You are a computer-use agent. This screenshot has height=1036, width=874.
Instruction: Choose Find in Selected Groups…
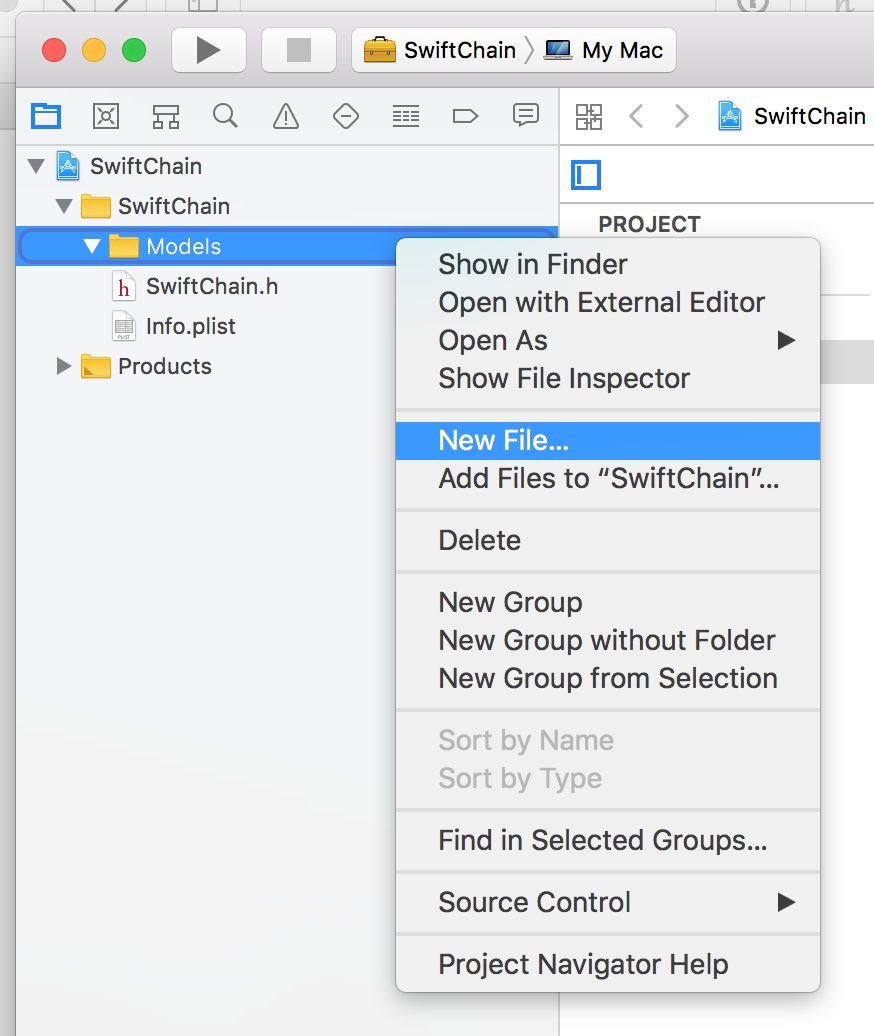[608, 840]
